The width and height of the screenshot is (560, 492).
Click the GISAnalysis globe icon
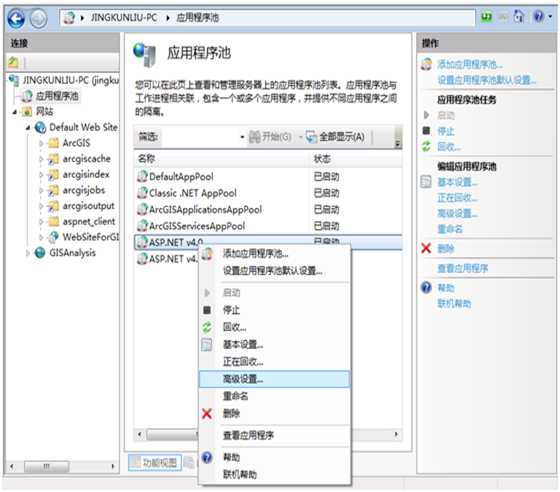coord(40,253)
